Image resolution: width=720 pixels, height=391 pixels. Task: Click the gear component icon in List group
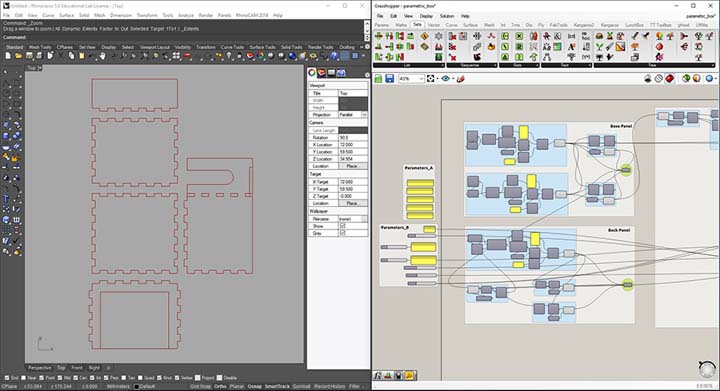click(x=439, y=36)
